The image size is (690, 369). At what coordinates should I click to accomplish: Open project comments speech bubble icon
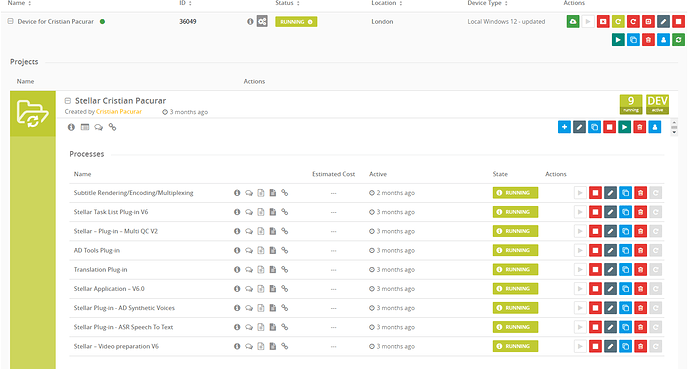99,128
